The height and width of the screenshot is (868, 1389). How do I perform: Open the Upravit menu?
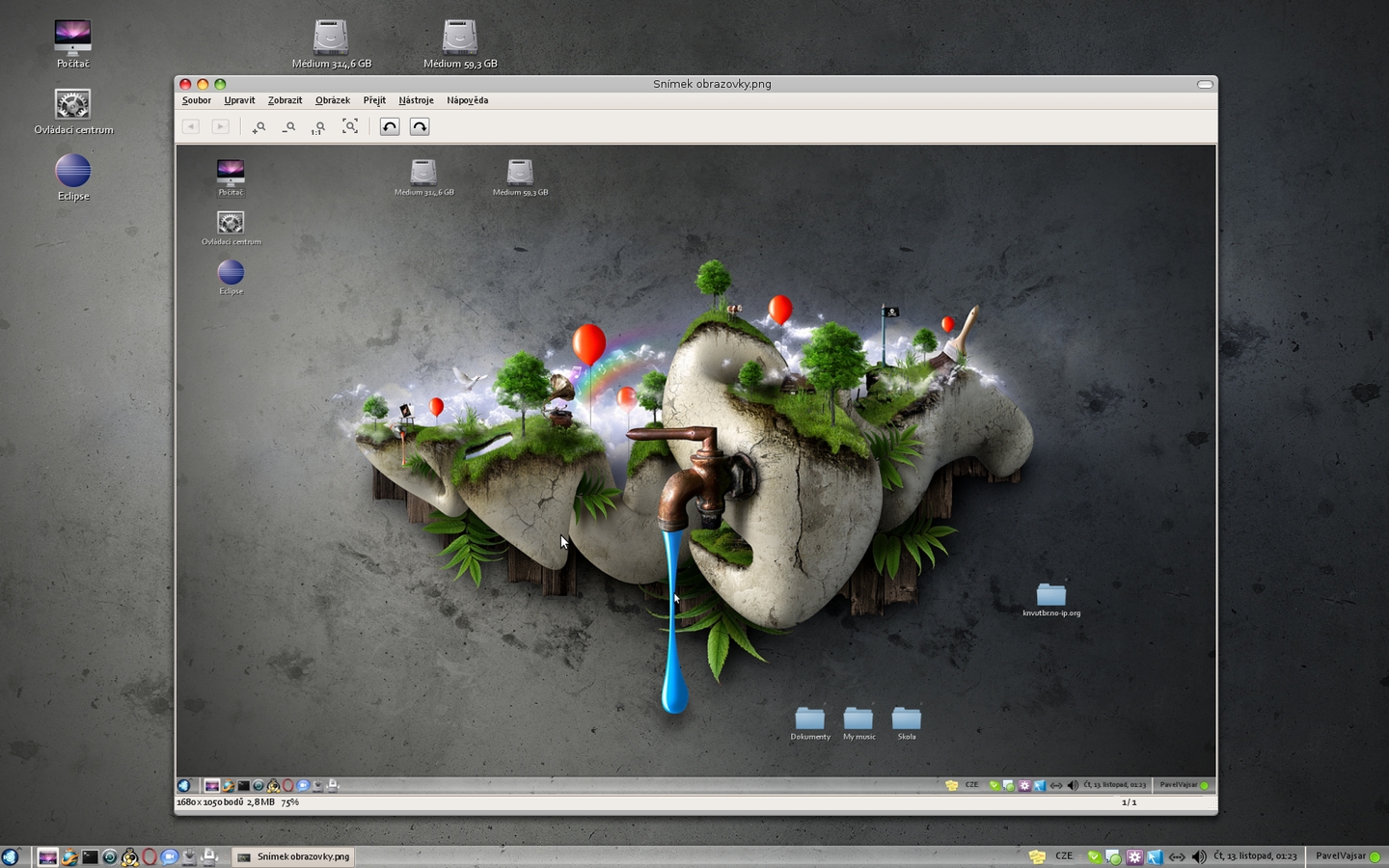click(239, 100)
